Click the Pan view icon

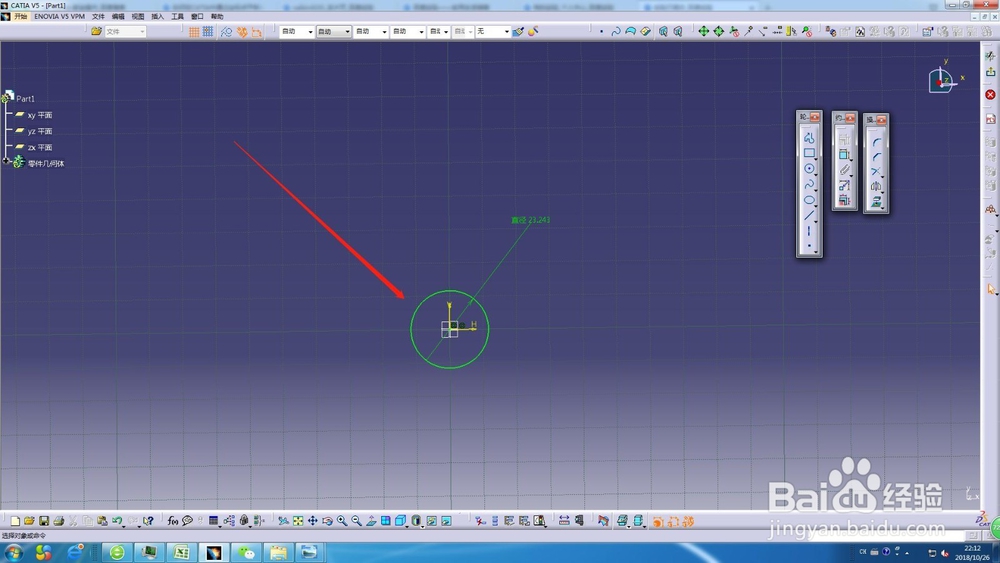(312, 521)
